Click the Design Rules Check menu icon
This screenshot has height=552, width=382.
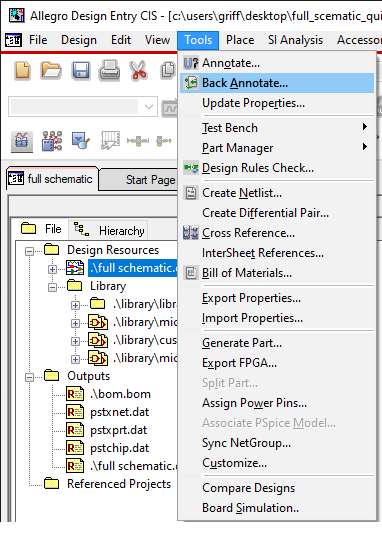(x=191, y=168)
